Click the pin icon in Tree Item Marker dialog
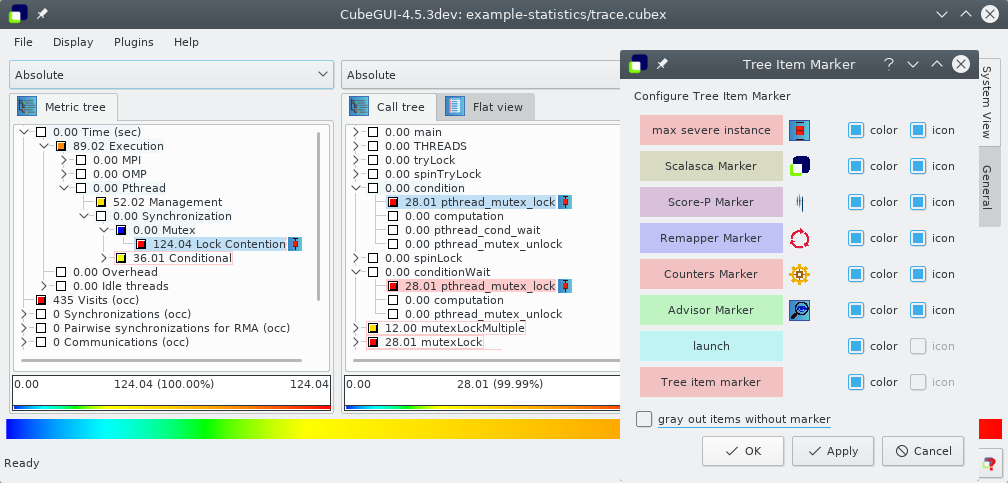The width and height of the screenshot is (1008, 483). [x=662, y=64]
